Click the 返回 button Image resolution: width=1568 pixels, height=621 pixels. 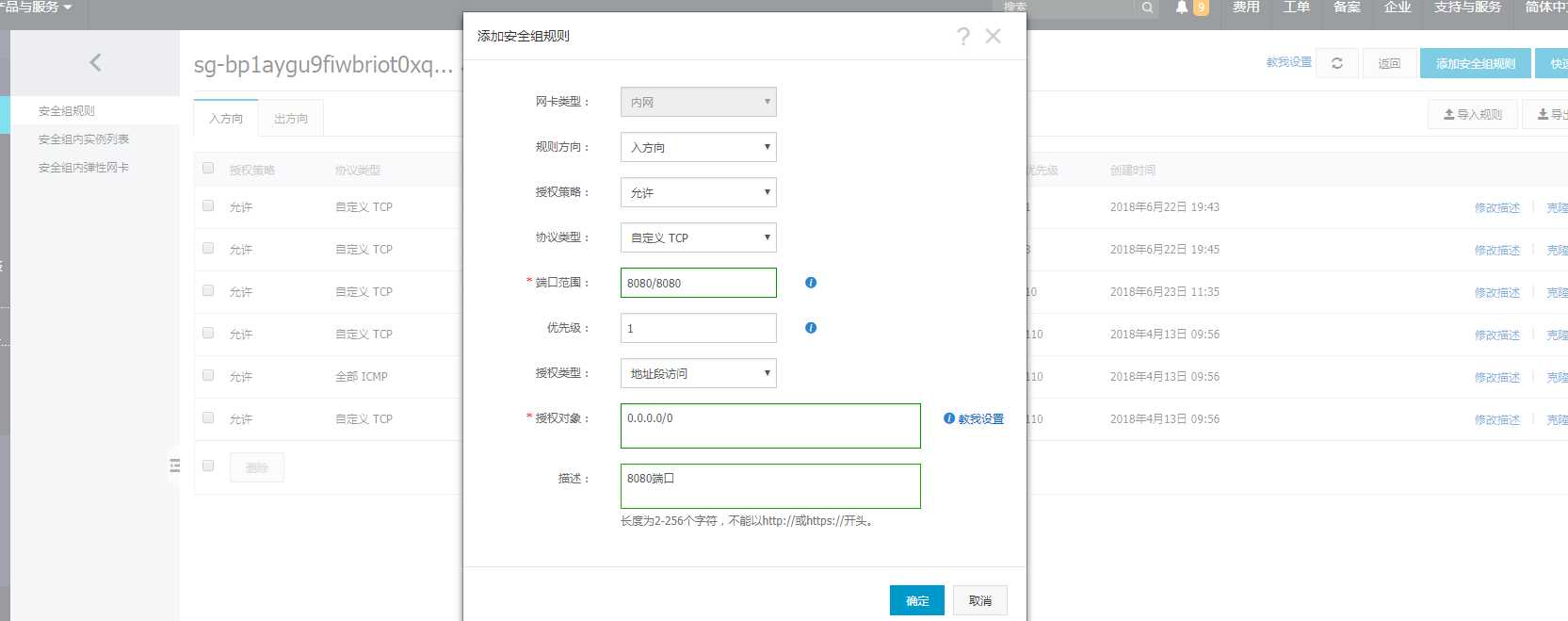pyautogui.click(x=1389, y=63)
